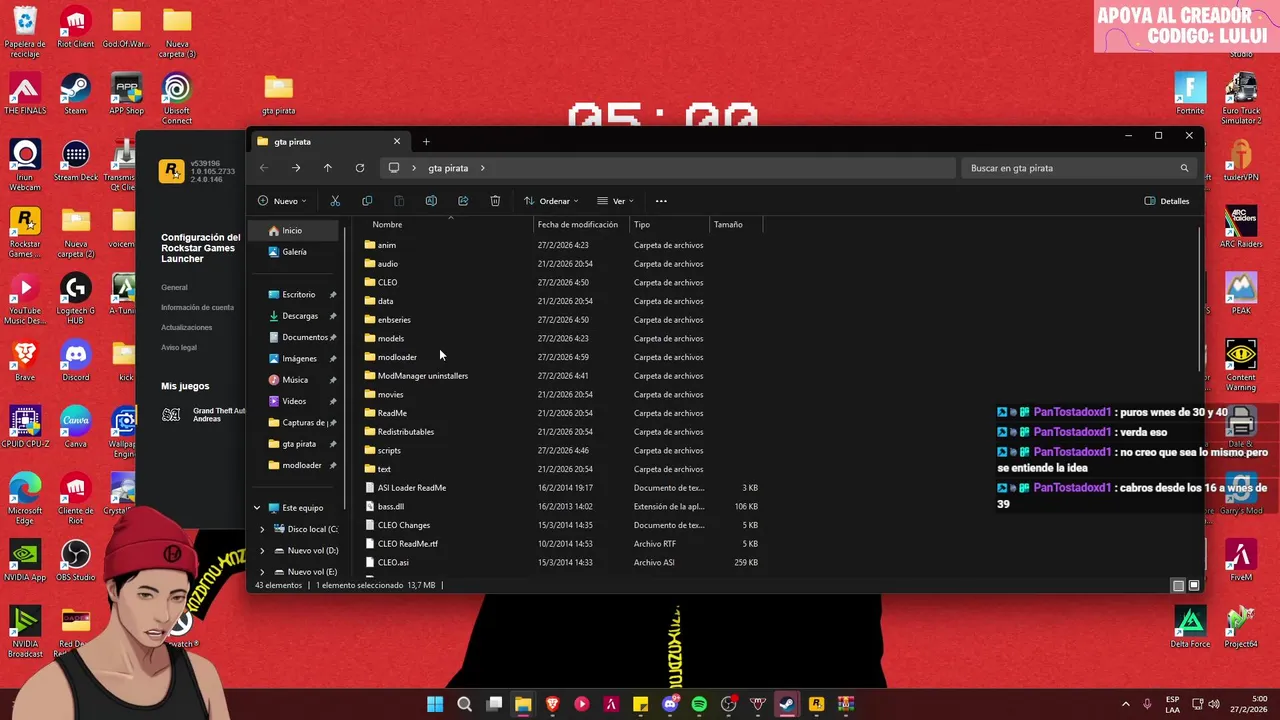Open Galería in navigation pane
This screenshot has height=720, width=1280.
294,252
